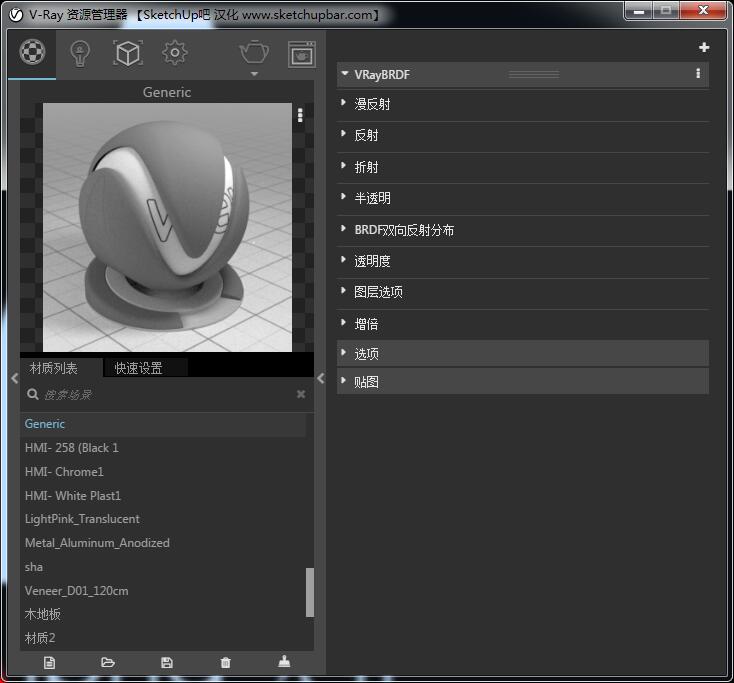Open VRayBRDF layer options menu dots
The width and height of the screenshot is (734, 683).
pyautogui.click(x=698, y=73)
